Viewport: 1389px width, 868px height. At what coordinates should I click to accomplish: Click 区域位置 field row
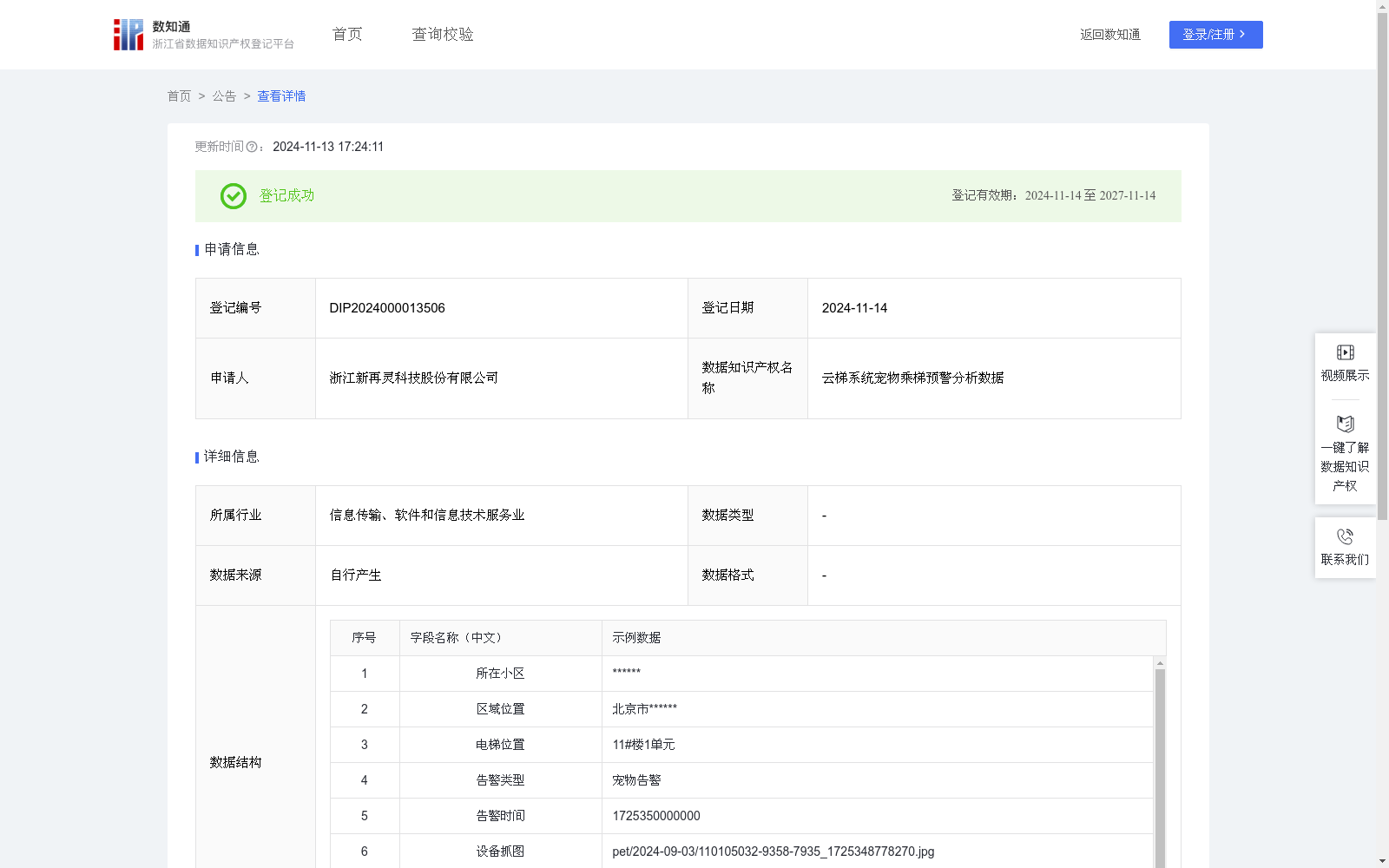(x=741, y=709)
